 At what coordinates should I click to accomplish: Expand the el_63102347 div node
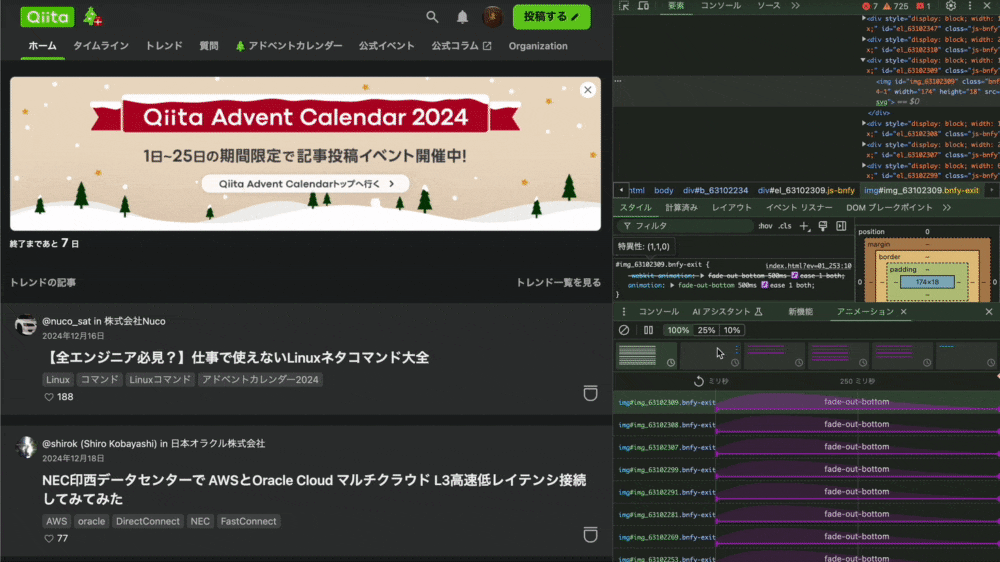[x=864, y=18]
